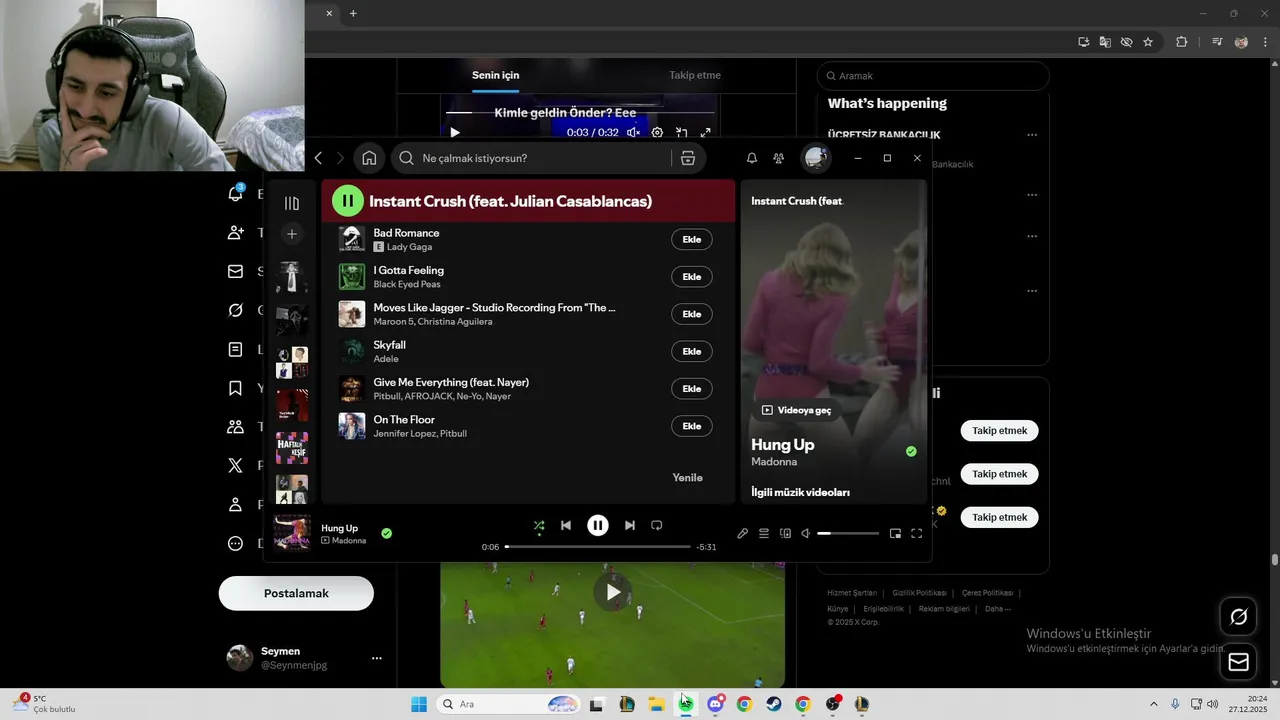Open Steam from the taskbar
The width and height of the screenshot is (1280, 720).
point(774,704)
